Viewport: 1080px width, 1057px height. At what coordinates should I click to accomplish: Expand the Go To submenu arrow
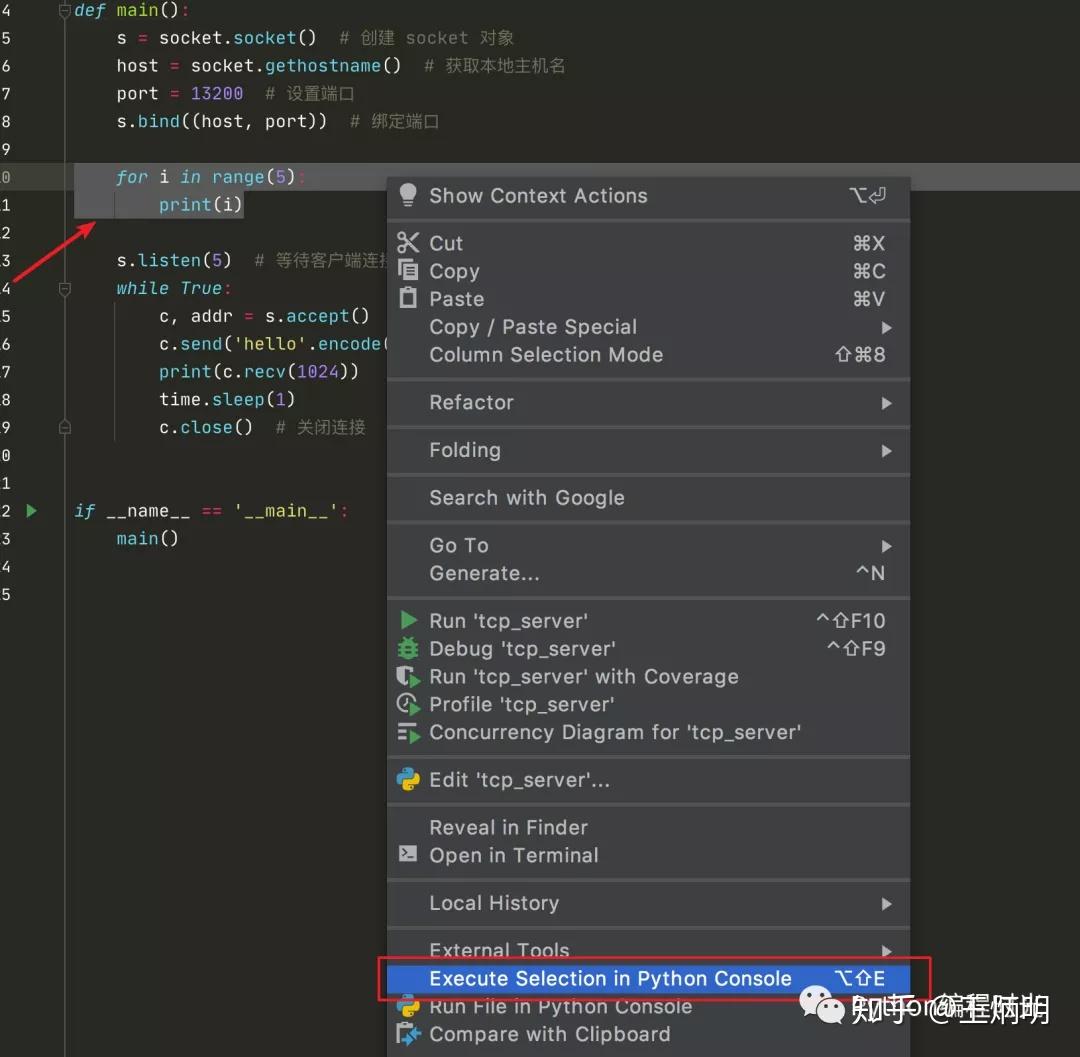(885, 545)
